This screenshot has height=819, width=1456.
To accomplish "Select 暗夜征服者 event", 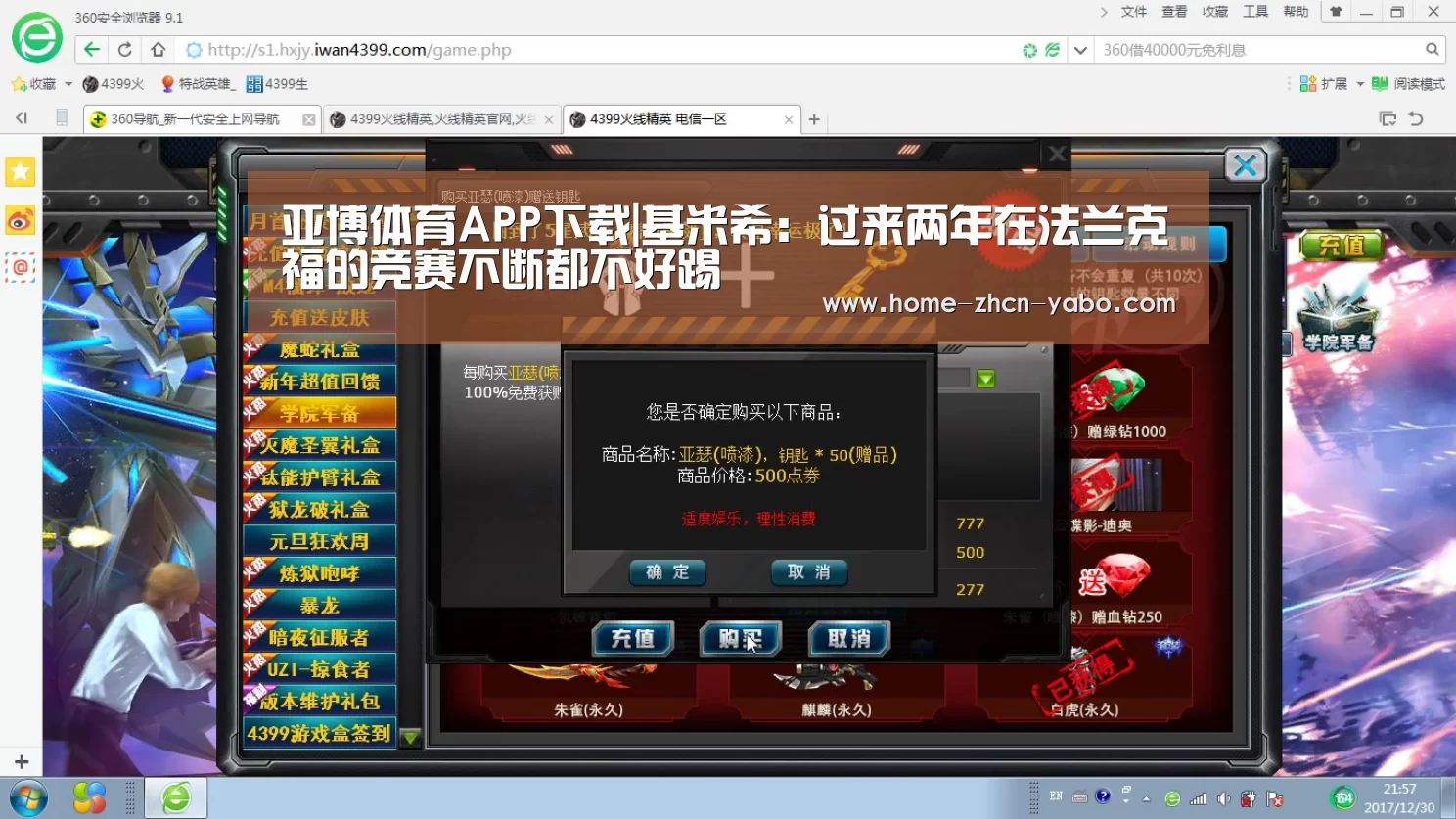I will (319, 638).
